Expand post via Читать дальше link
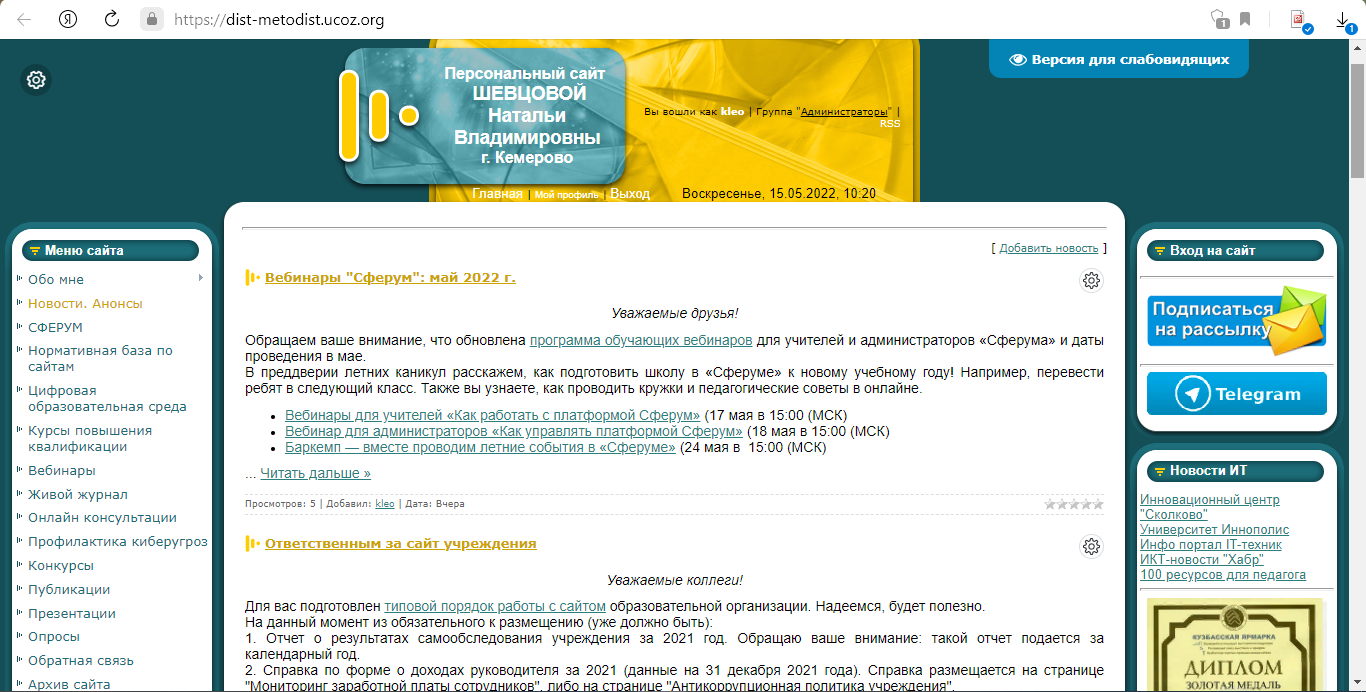This screenshot has width=1366, height=692. pos(315,473)
